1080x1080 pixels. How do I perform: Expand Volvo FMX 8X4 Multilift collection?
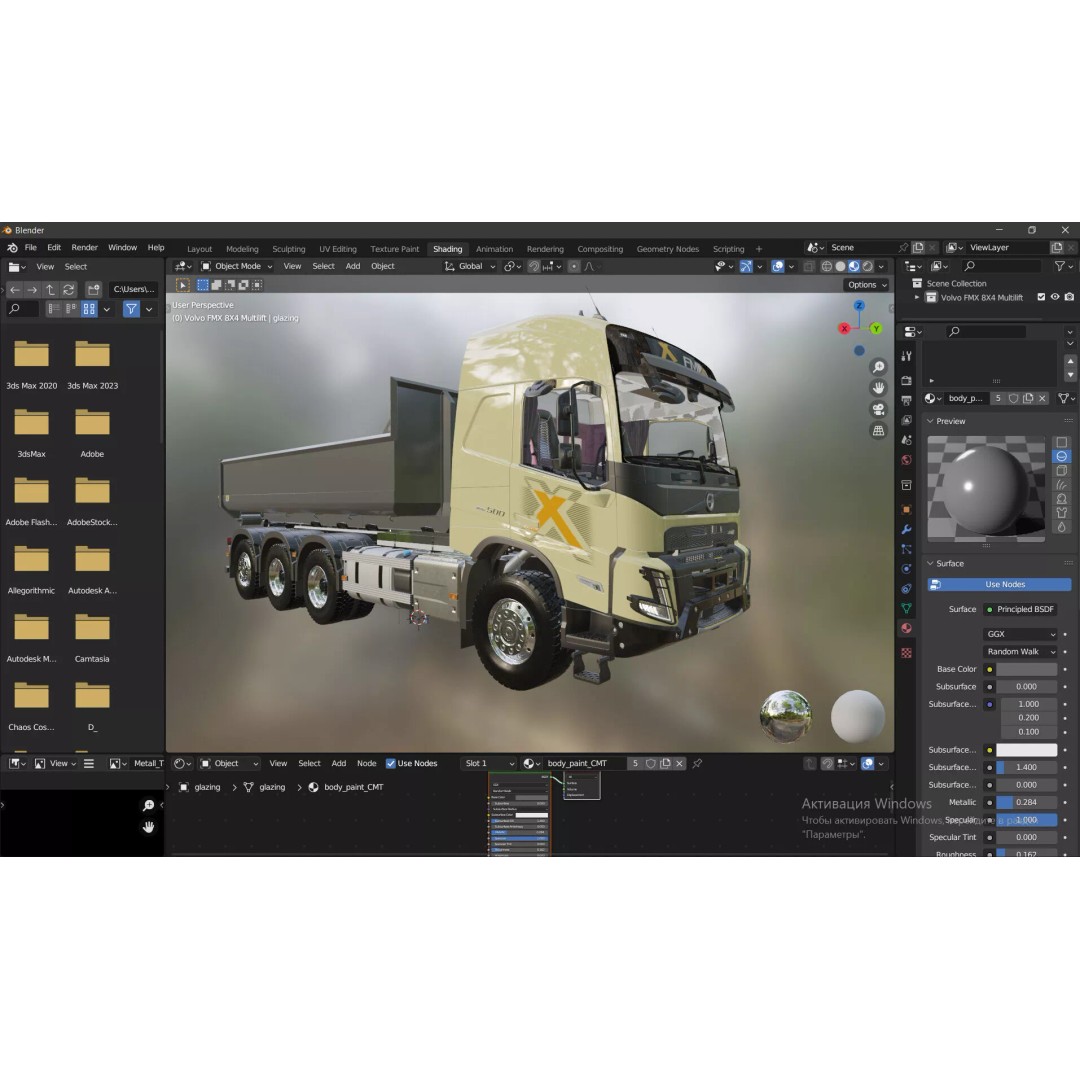917,298
